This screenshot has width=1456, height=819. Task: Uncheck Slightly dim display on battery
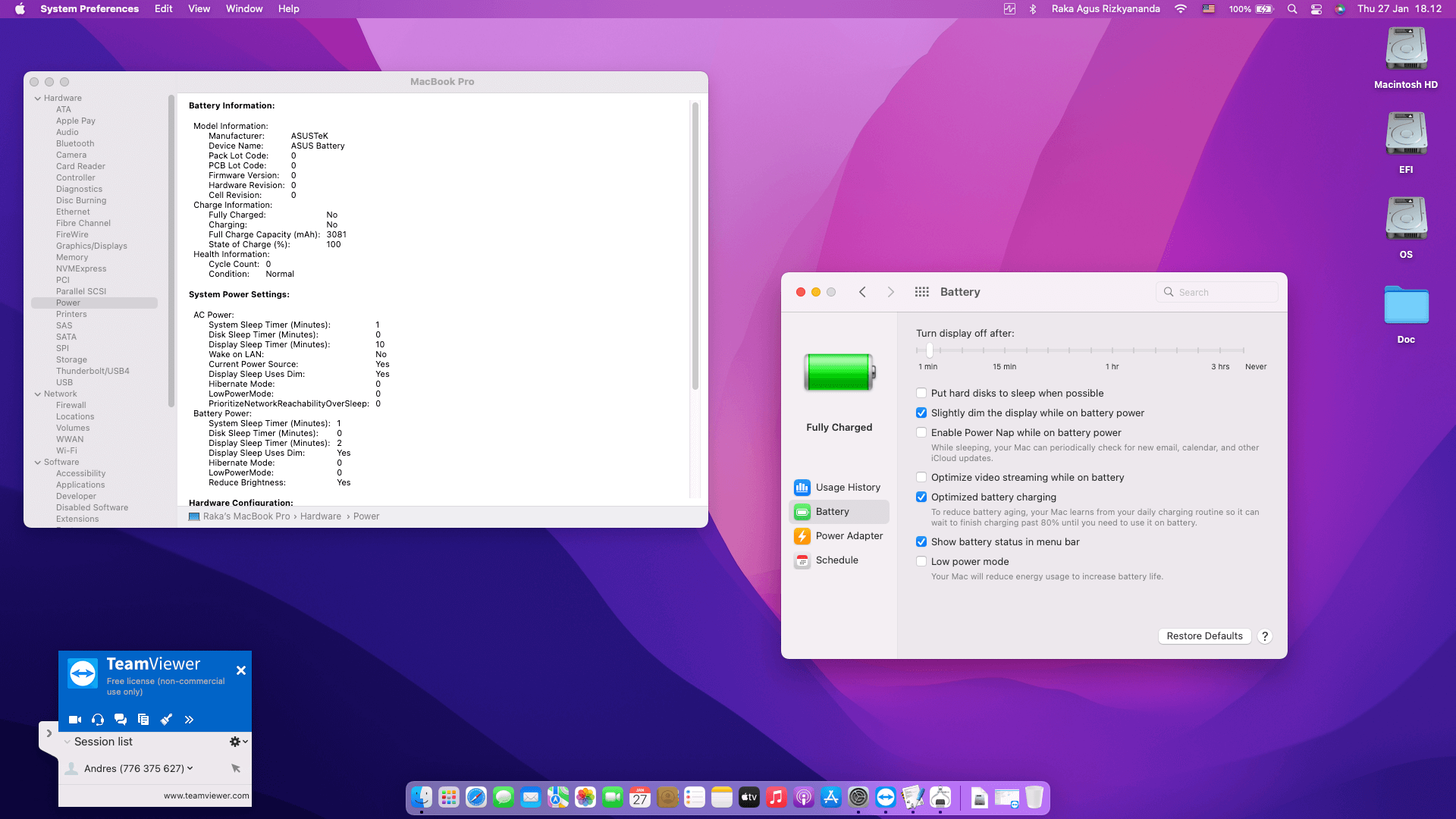[x=921, y=413]
